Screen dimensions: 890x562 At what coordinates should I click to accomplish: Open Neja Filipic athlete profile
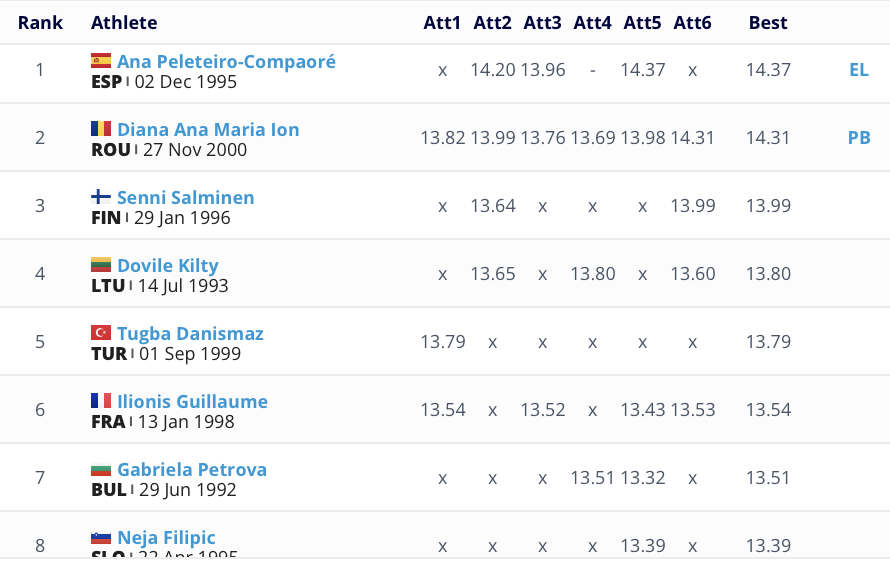click(166, 537)
